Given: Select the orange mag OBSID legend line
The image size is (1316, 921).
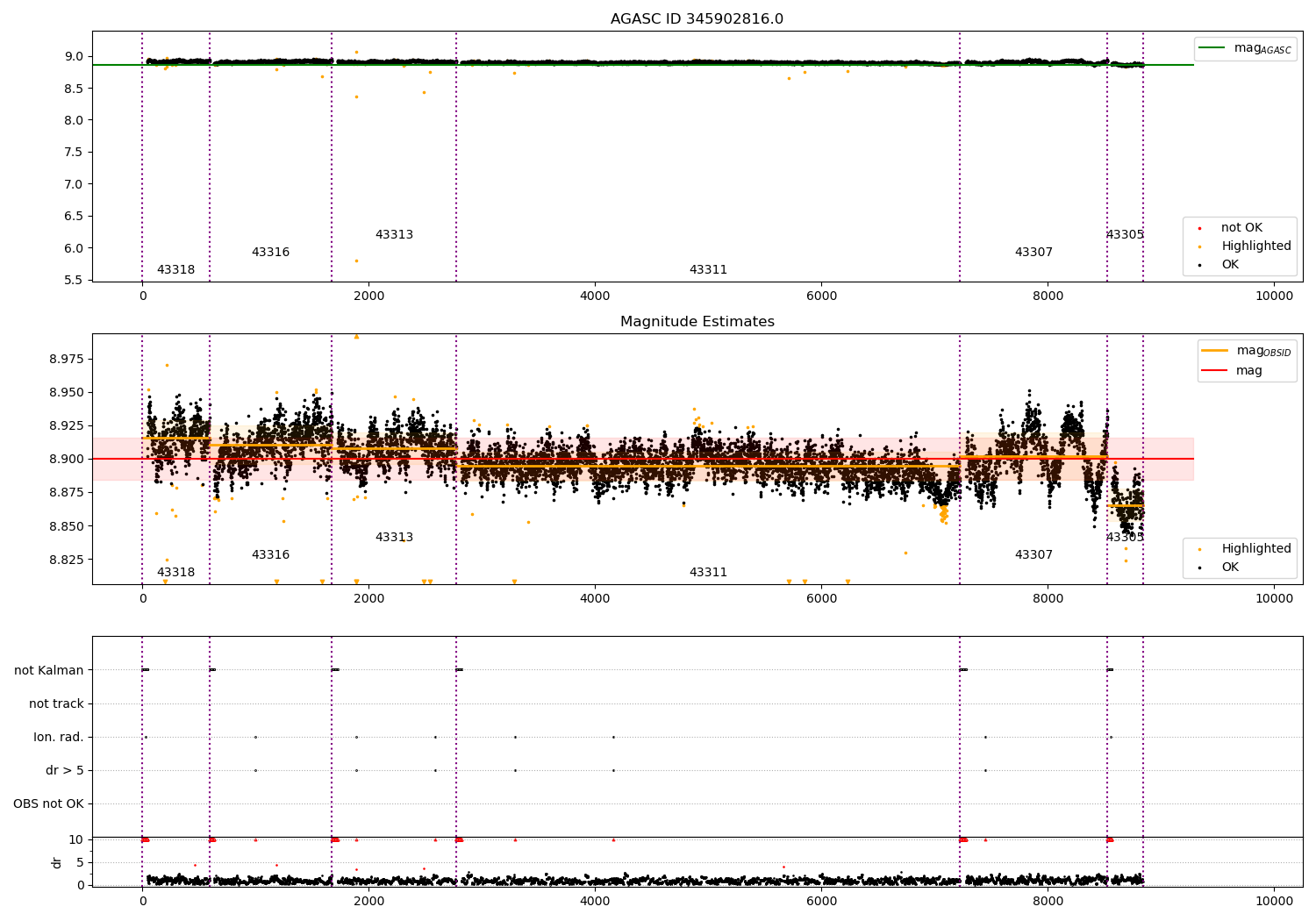Looking at the screenshot, I should click(1214, 350).
